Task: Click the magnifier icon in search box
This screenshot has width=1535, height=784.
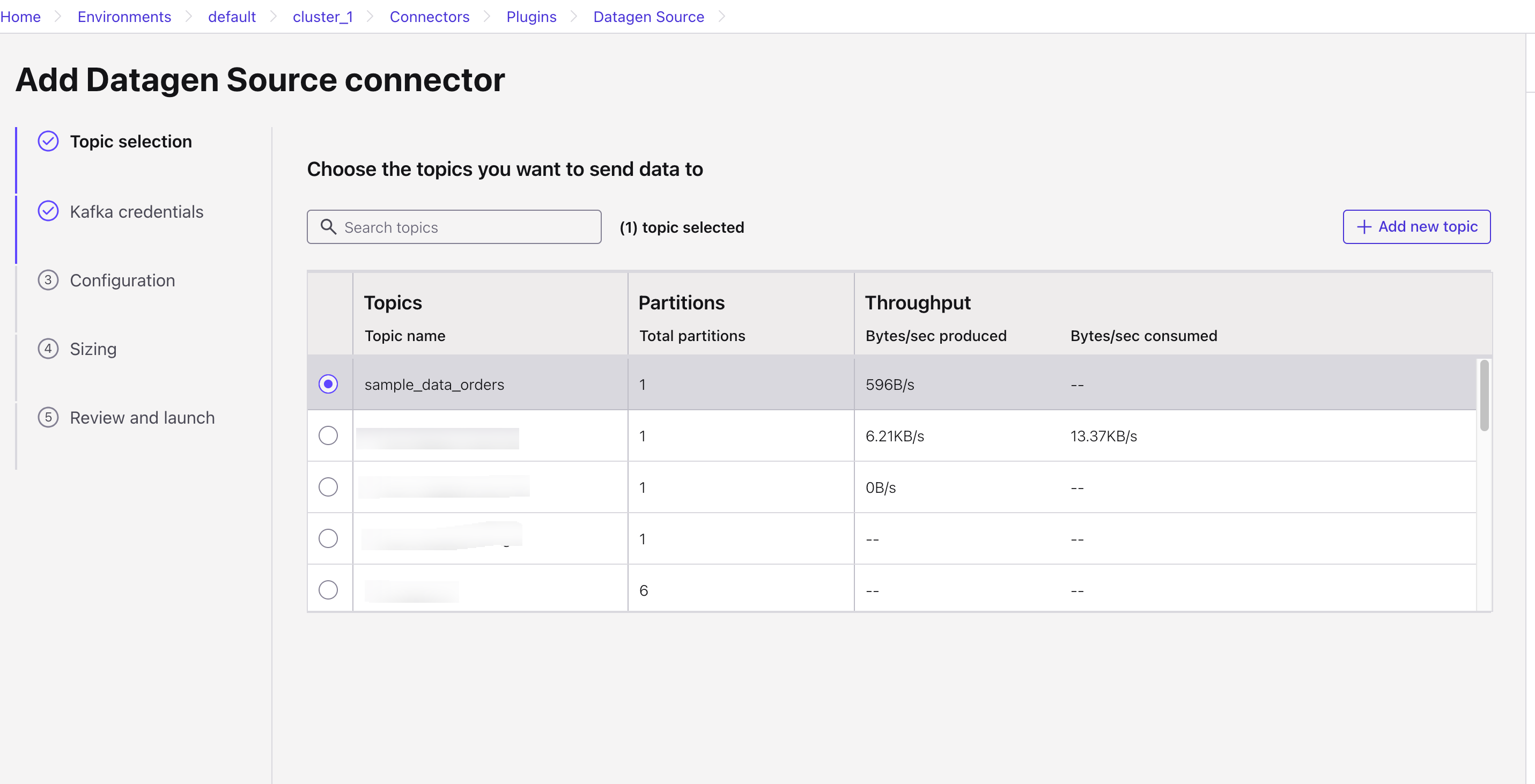Action: (x=328, y=227)
